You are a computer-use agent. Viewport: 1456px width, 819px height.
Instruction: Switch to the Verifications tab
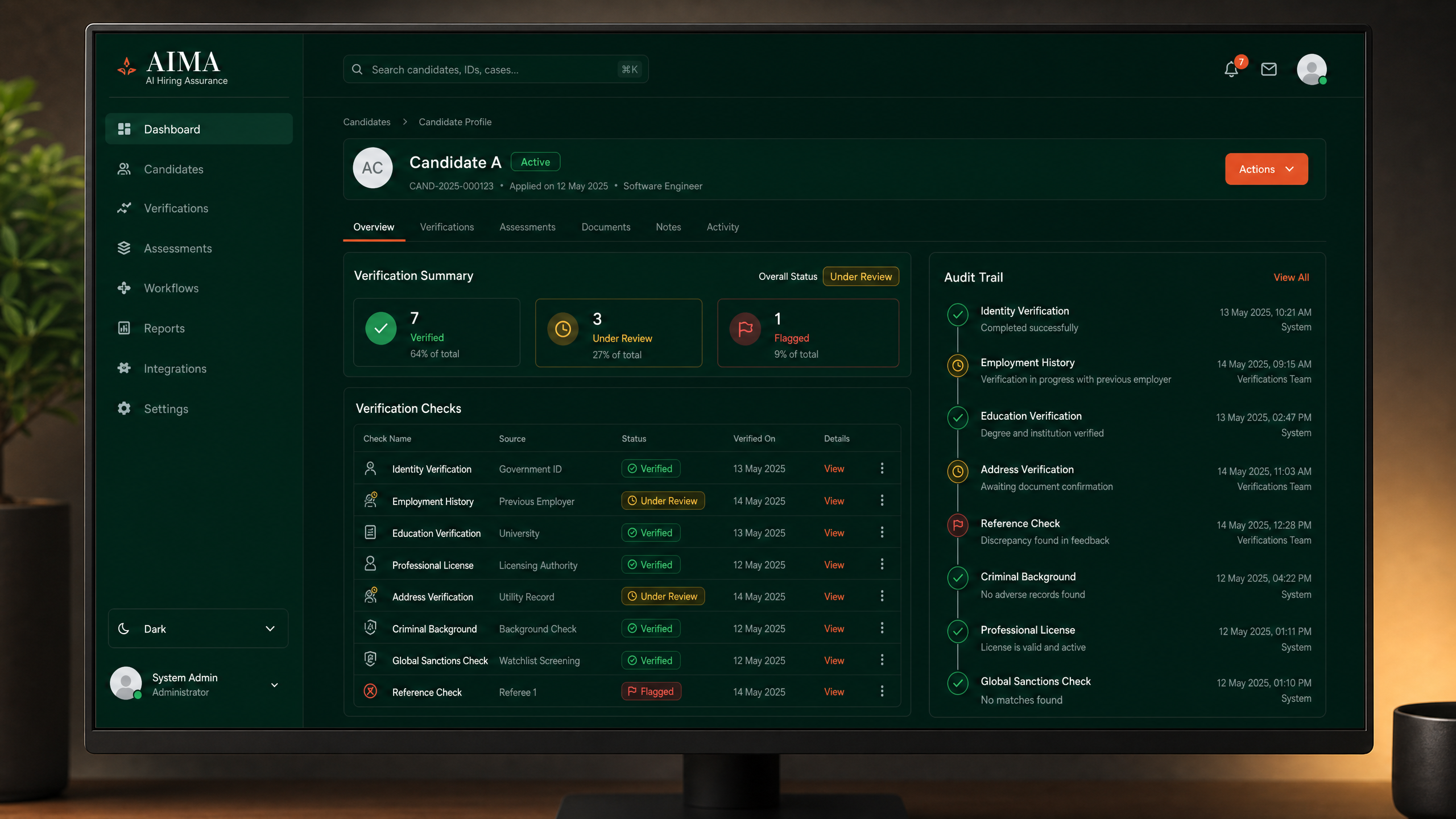pos(447,227)
